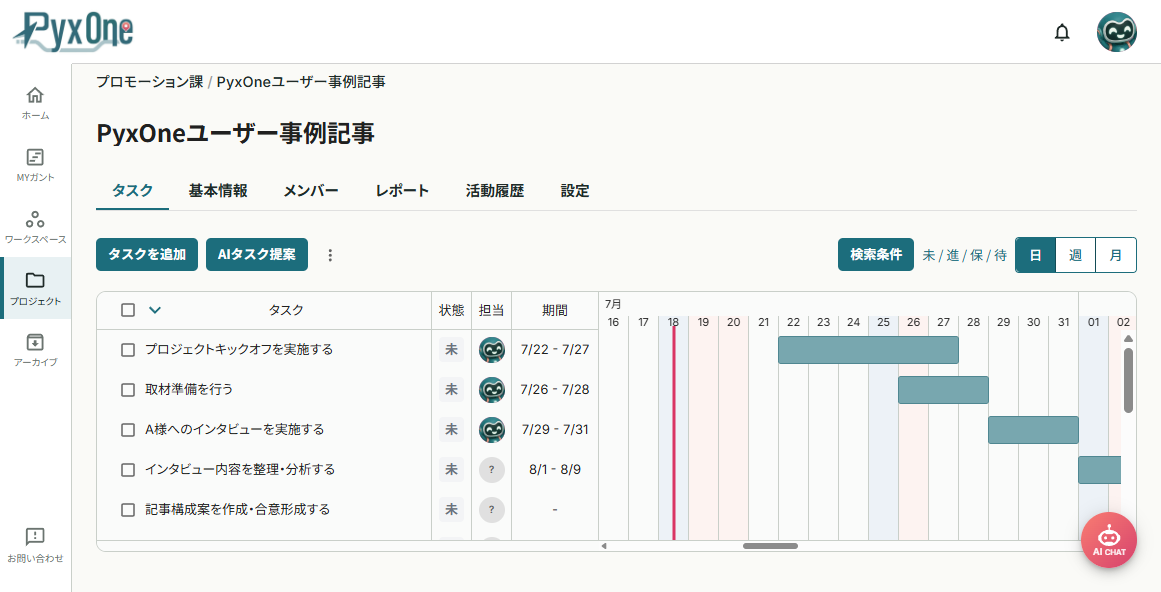Image resolution: width=1161 pixels, height=592 pixels.
Task: Click unassigned icon for 記事構成案を作成・合意形成する
Action: coord(492,510)
